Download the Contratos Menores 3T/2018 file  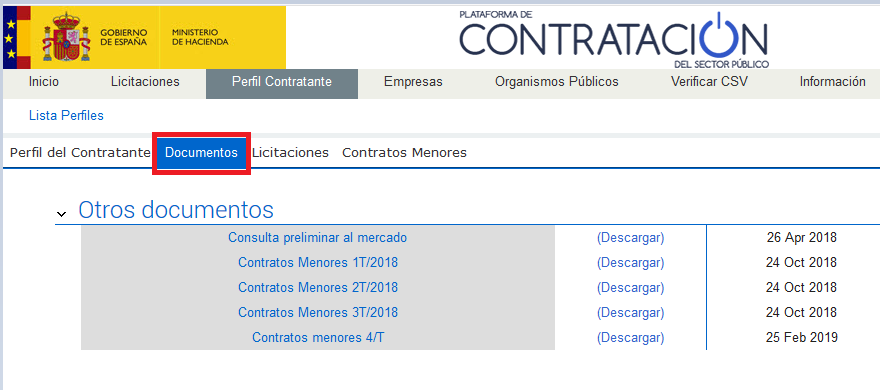pos(630,312)
